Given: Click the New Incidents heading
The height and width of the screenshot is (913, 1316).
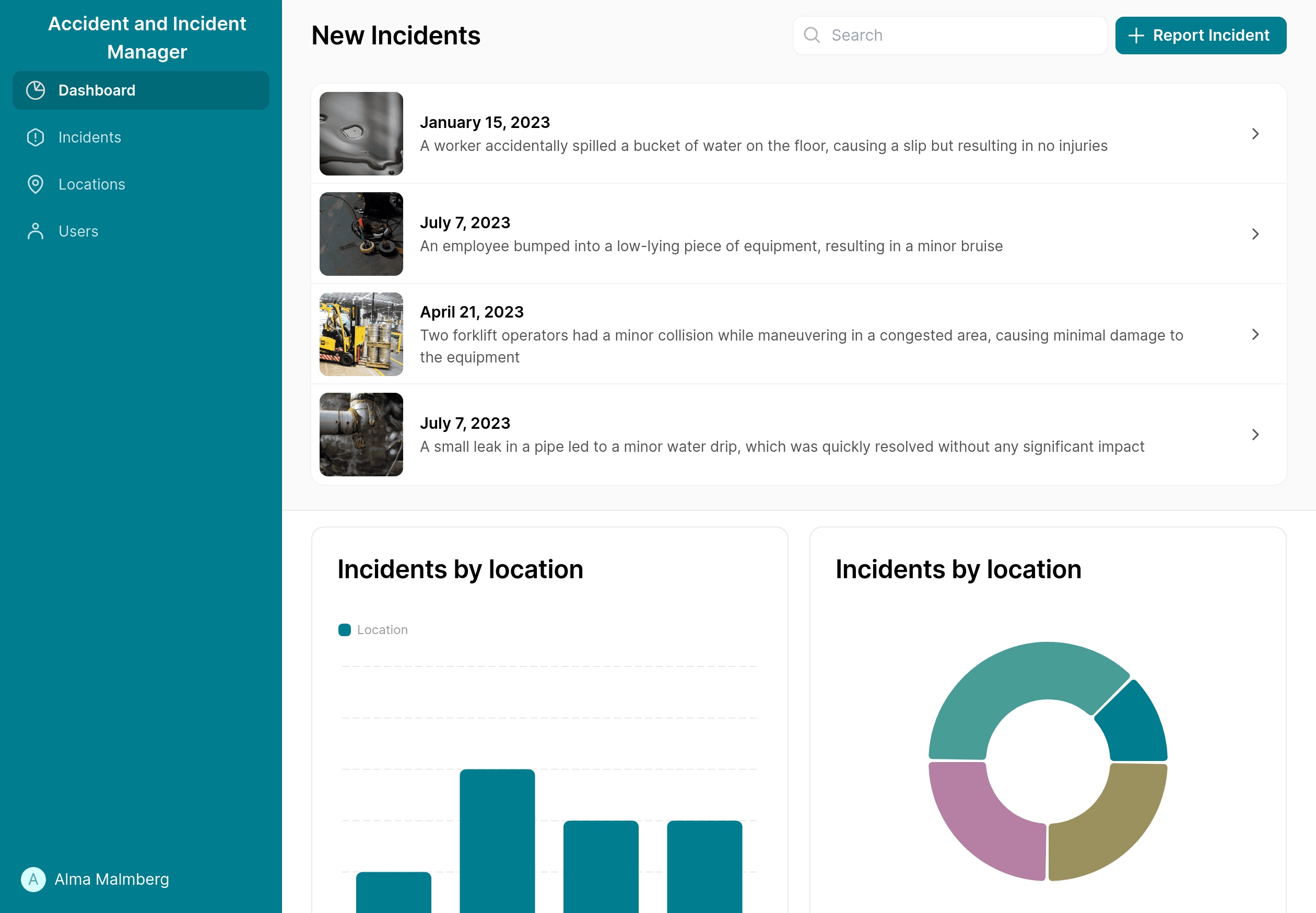Looking at the screenshot, I should 396,36.
